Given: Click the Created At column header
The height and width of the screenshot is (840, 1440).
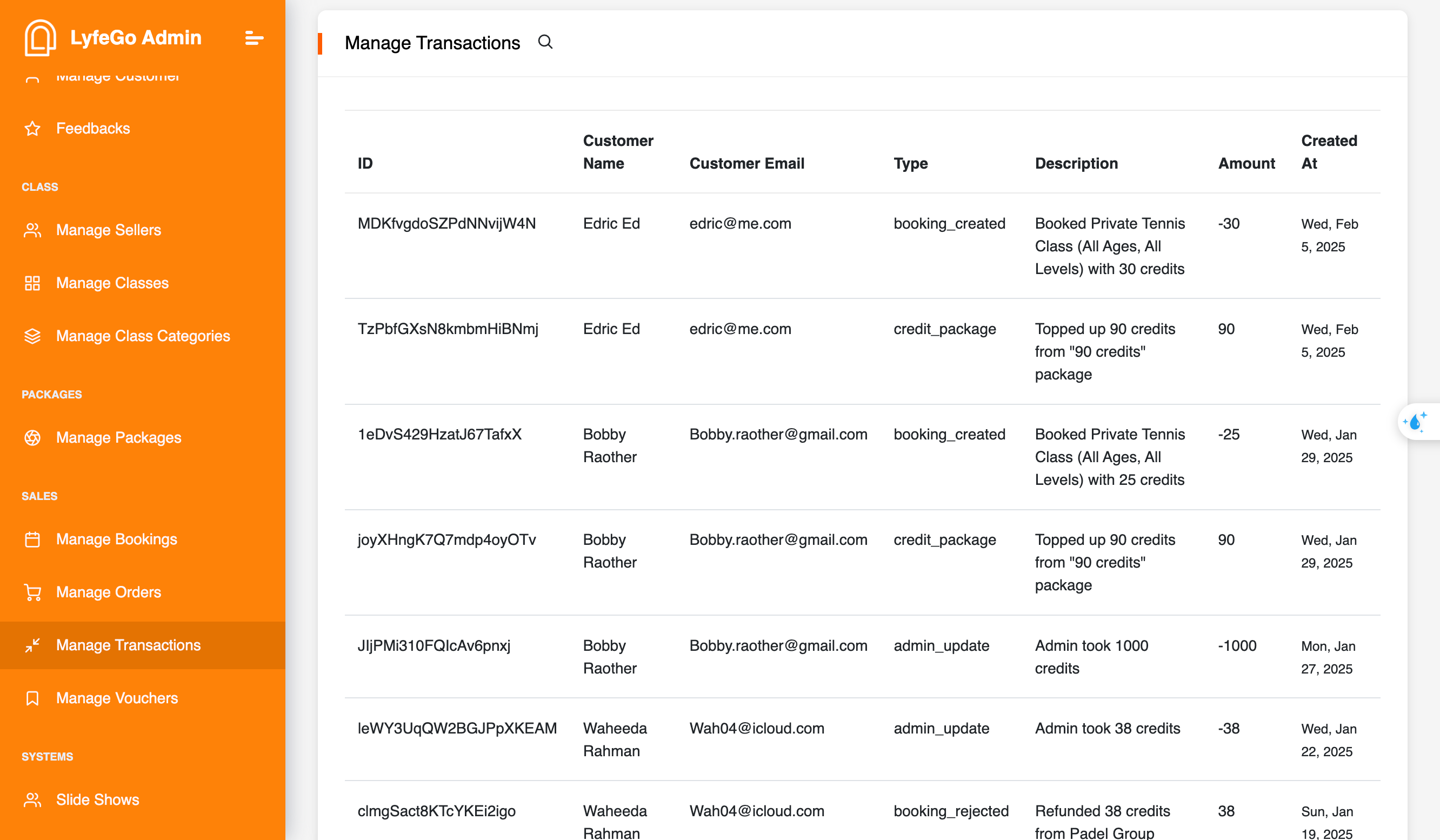Looking at the screenshot, I should pos(1329,152).
